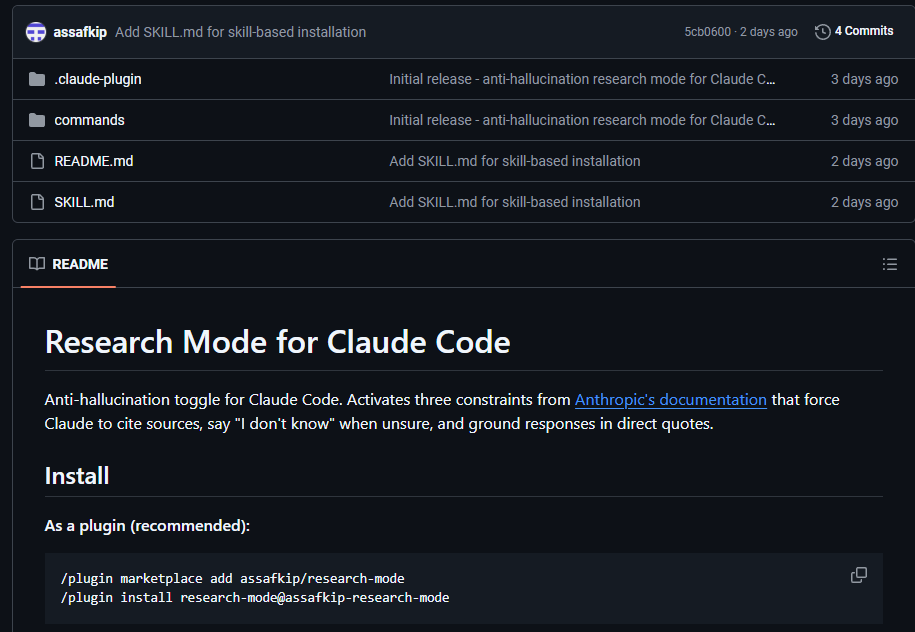Click the README book icon
Image resolution: width=915 pixels, height=632 pixels.
pos(37,264)
